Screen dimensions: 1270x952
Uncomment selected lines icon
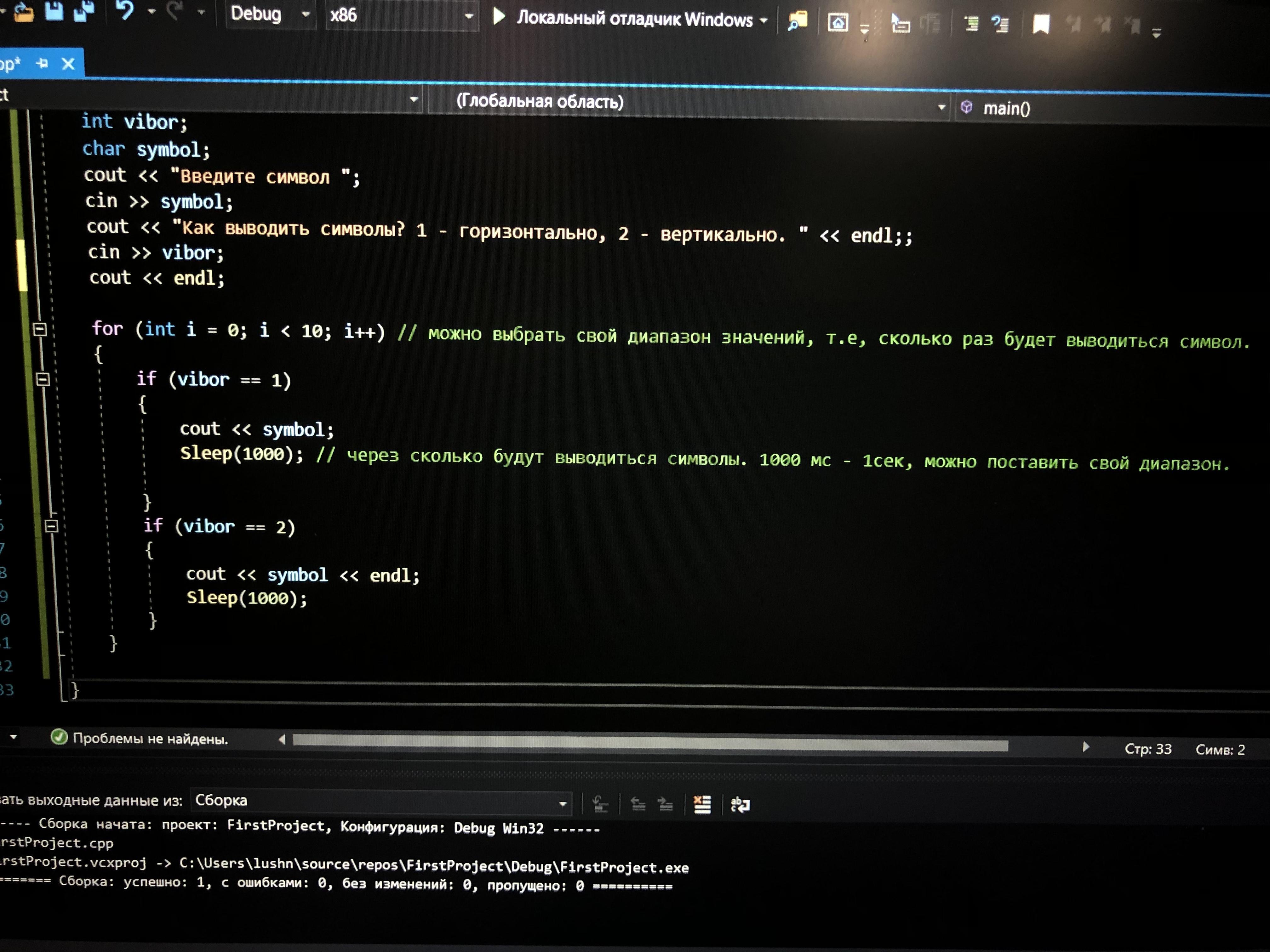(1000, 24)
